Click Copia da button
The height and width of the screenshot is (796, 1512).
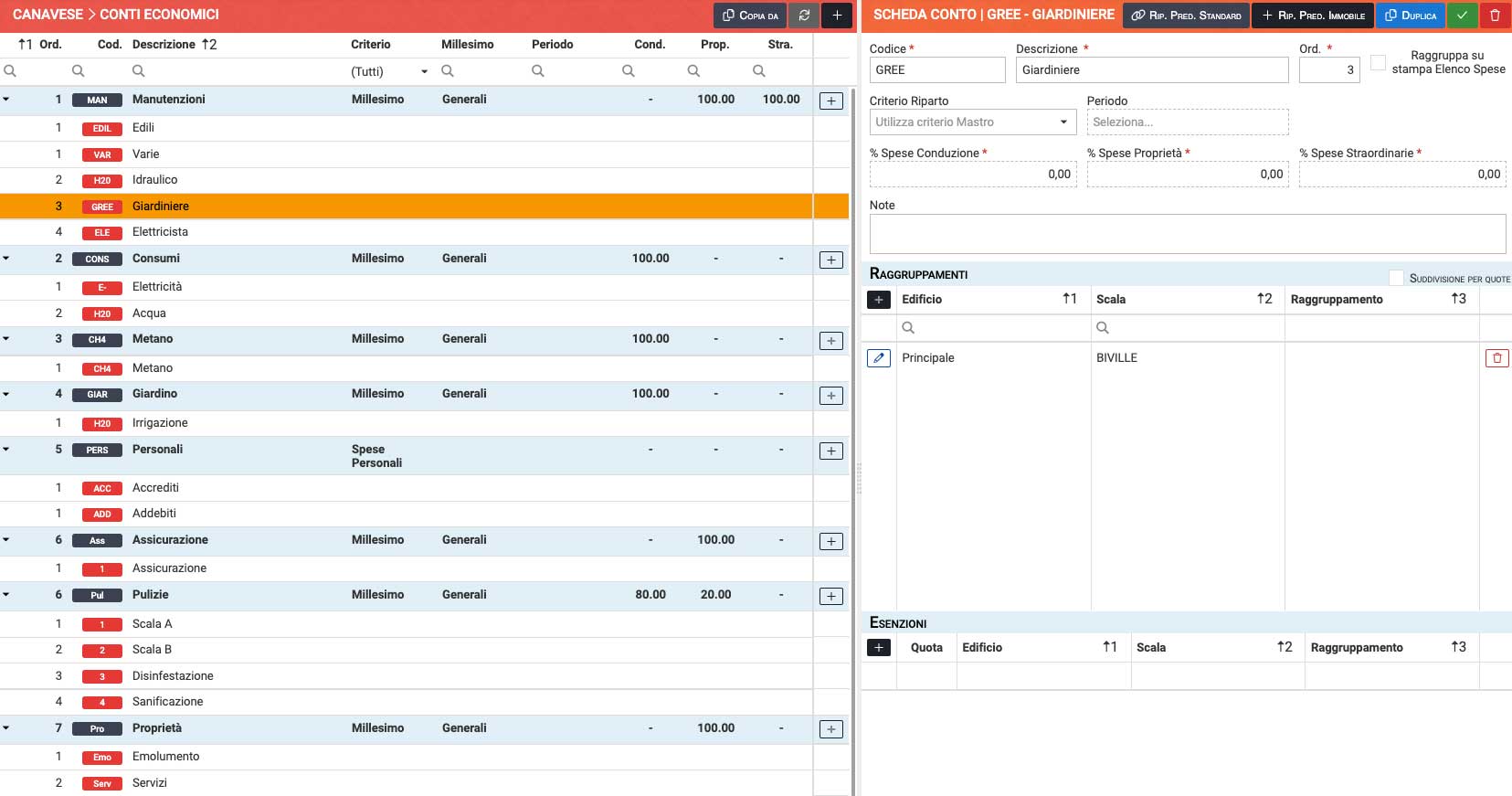click(750, 15)
